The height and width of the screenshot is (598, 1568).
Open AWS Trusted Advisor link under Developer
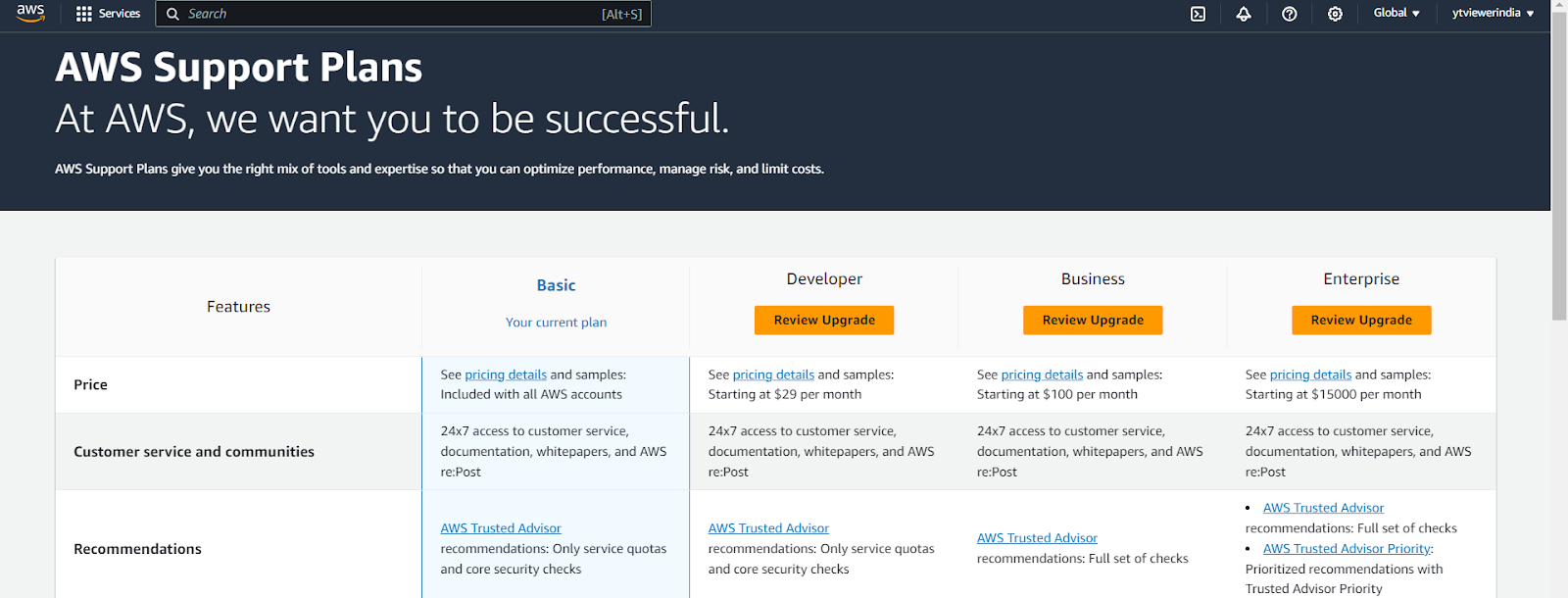[768, 528]
